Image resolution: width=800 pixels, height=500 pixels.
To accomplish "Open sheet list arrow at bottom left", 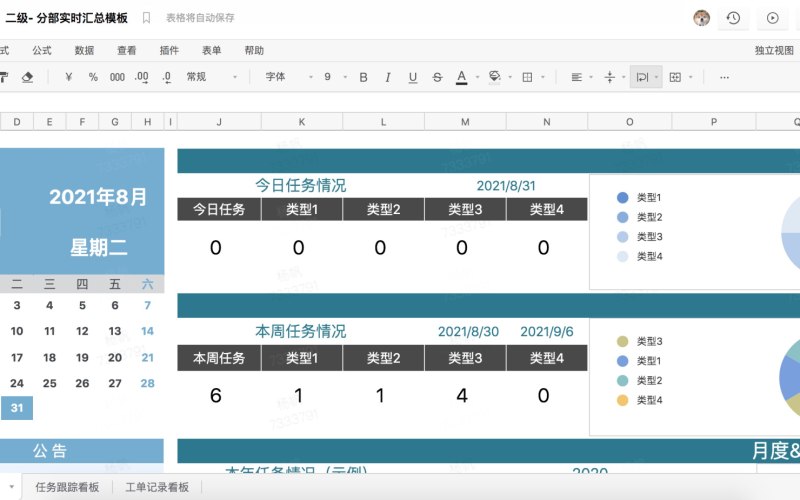I will (x=11, y=487).
